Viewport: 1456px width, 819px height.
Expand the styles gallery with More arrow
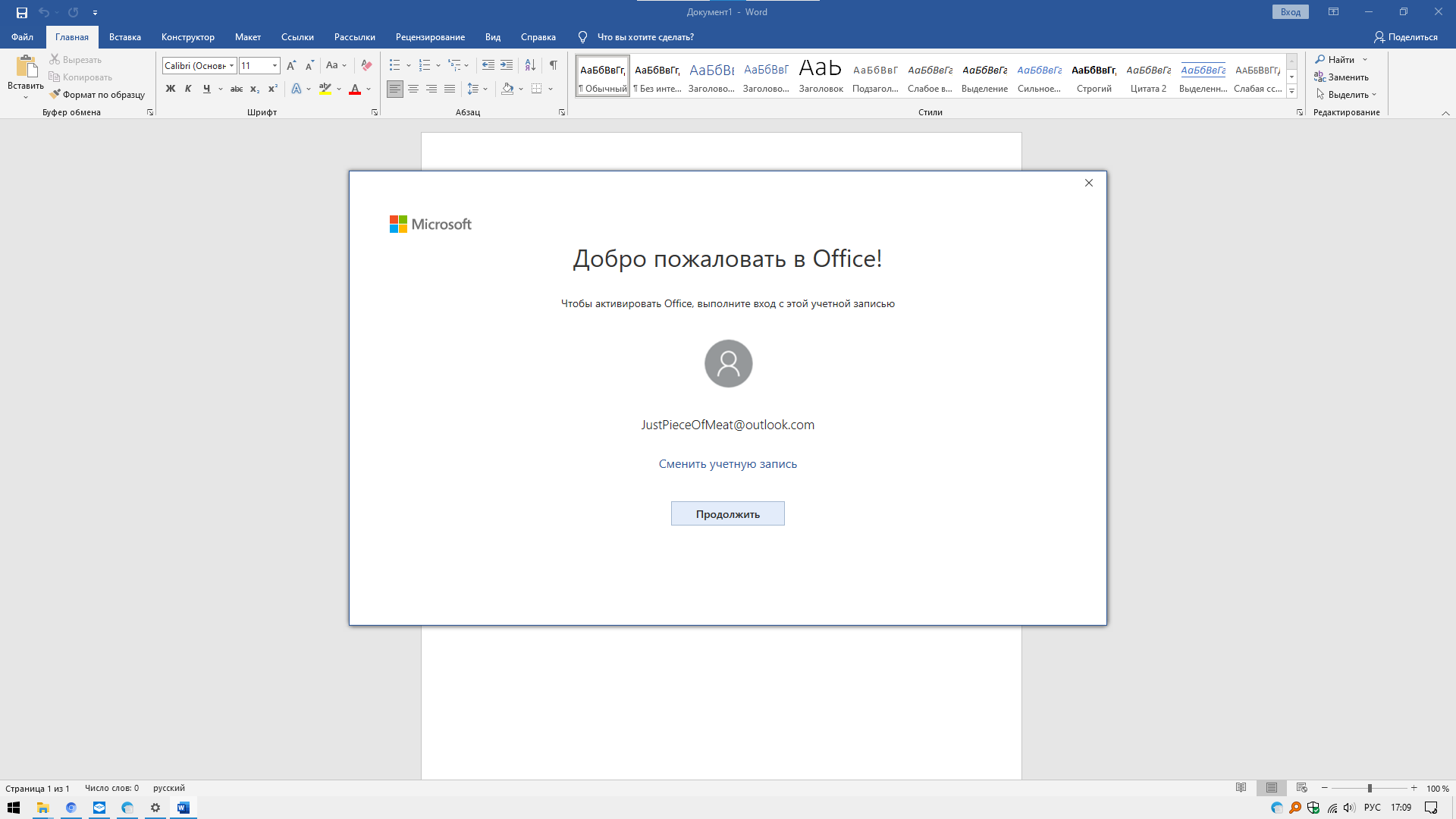point(1291,92)
